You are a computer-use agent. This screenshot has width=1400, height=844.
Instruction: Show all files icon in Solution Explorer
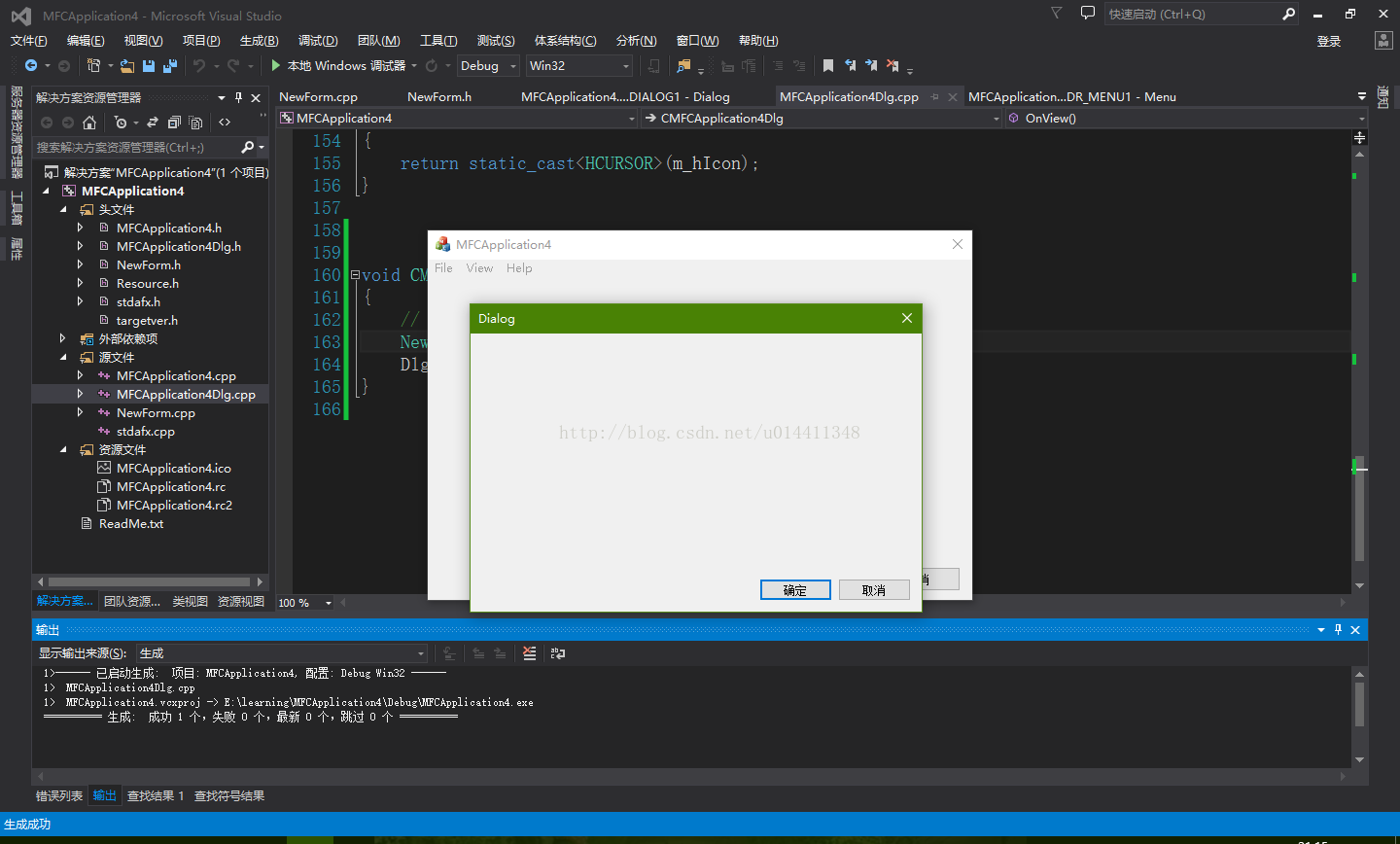[195, 123]
